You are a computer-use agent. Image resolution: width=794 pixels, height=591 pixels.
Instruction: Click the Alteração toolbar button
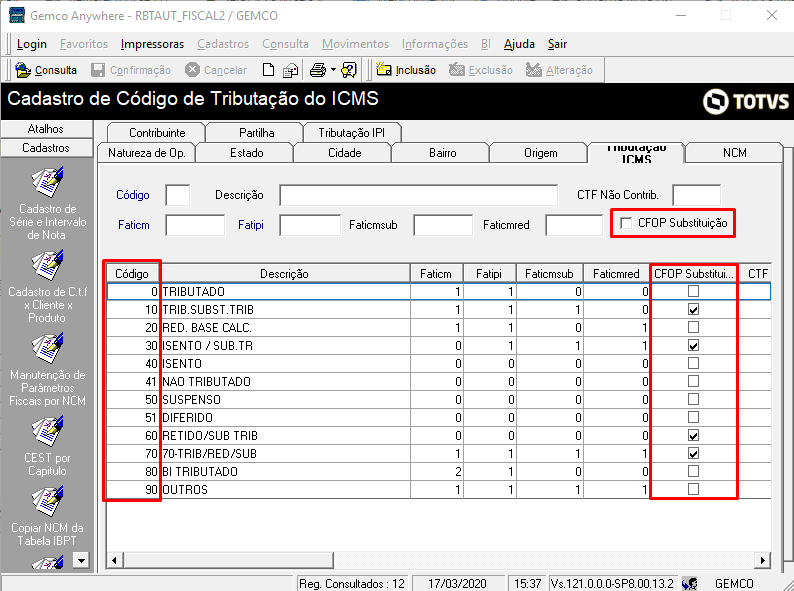point(559,70)
